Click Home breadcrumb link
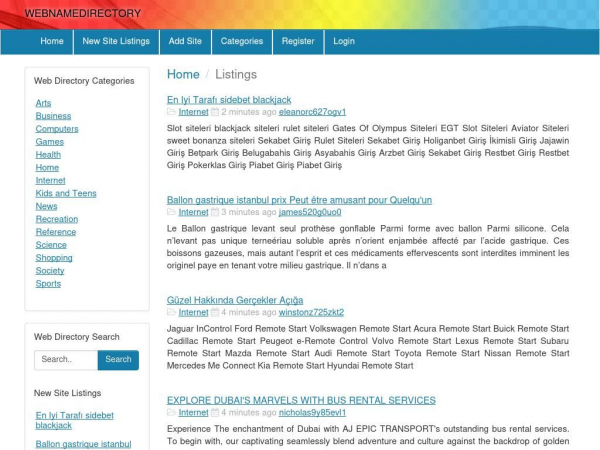Viewport: 600px width, 450px height. point(183,74)
